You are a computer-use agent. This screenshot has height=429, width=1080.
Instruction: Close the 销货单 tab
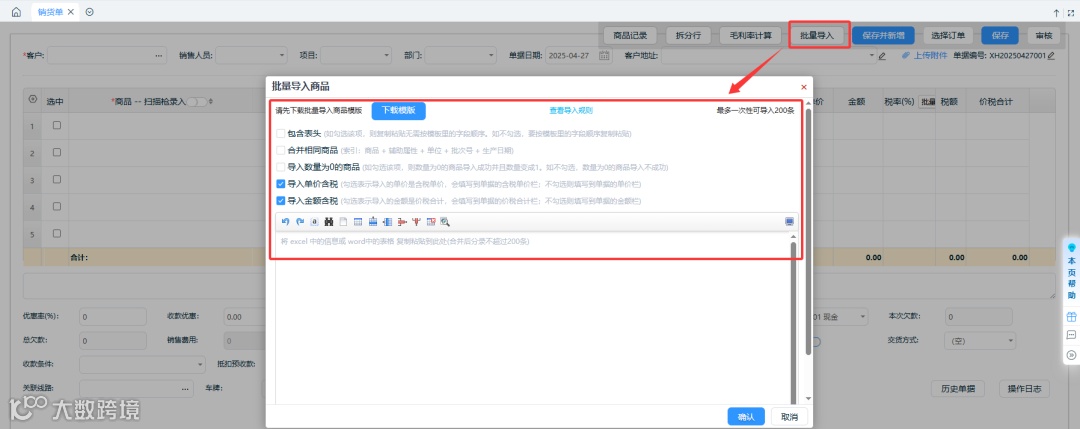coord(70,12)
